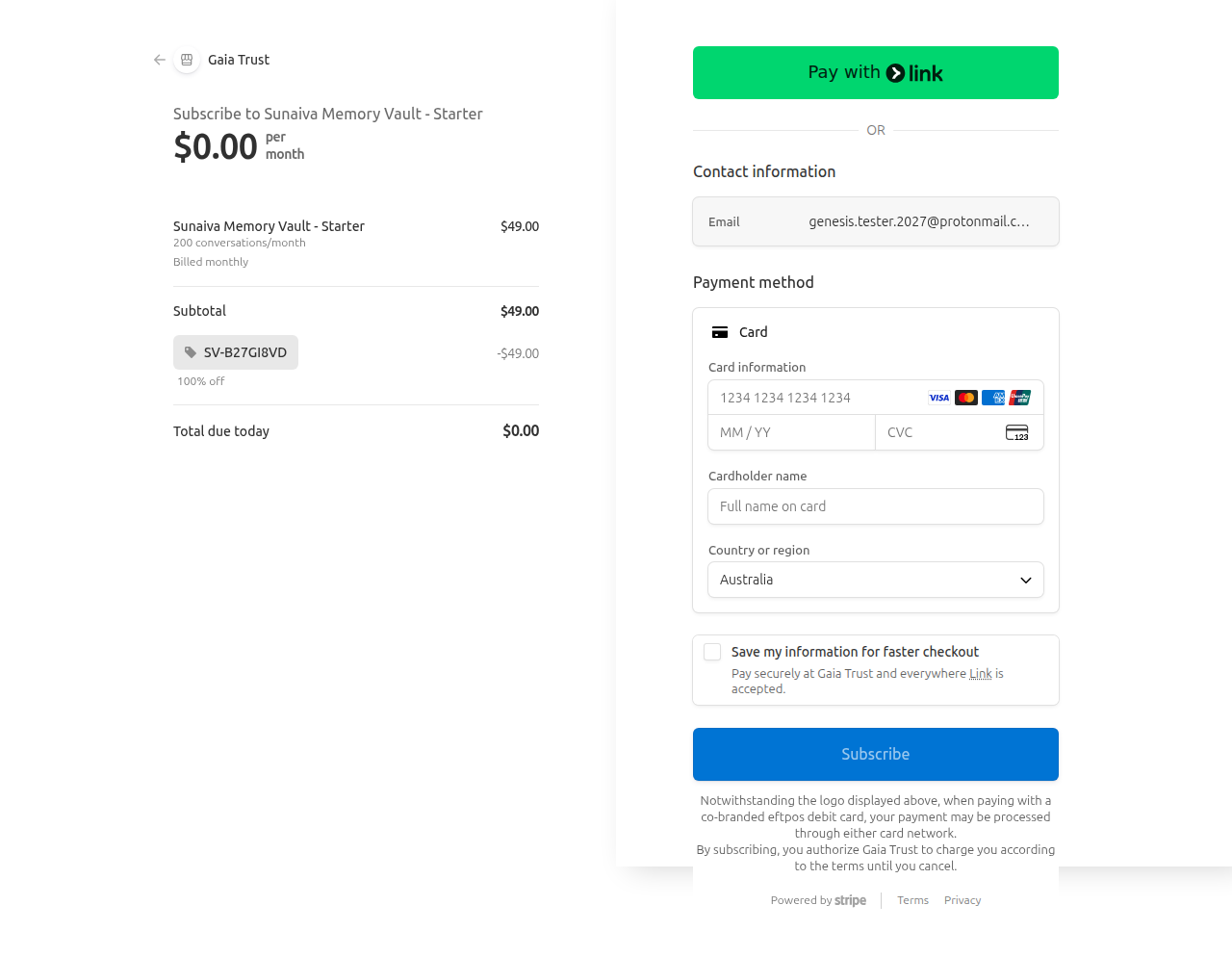The width and height of the screenshot is (1232, 957).
Task: Click the Gaia Trust store icon
Action: (x=187, y=60)
